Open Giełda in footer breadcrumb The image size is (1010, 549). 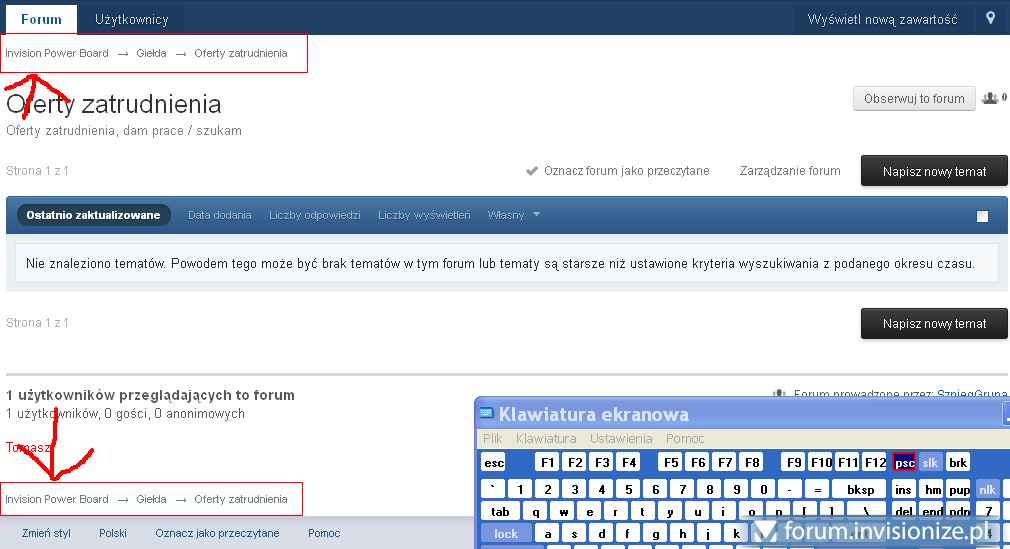tap(151, 499)
